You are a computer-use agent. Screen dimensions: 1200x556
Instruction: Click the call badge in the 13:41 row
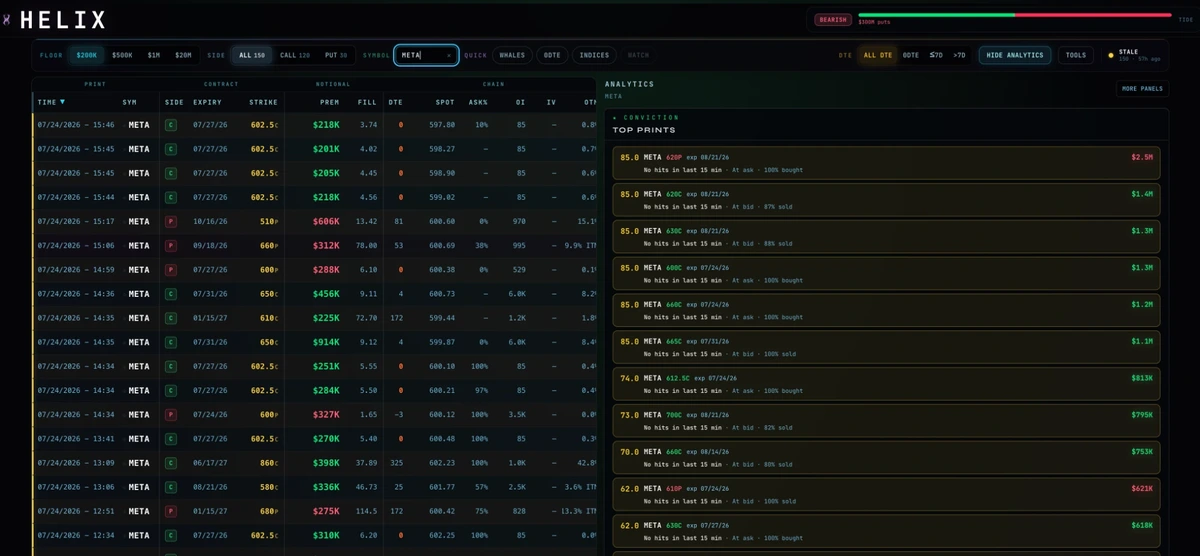pyautogui.click(x=171, y=438)
